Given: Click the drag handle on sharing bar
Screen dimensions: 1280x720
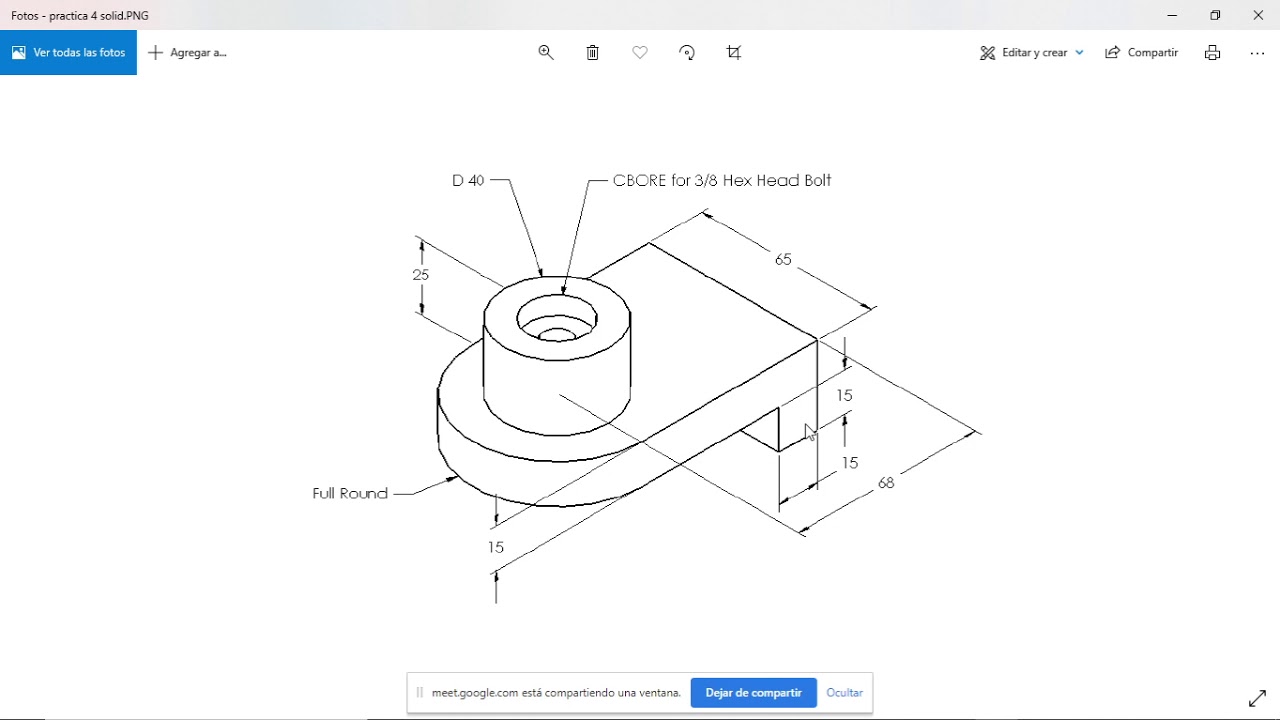Looking at the screenshot, I should pos(420,693).
